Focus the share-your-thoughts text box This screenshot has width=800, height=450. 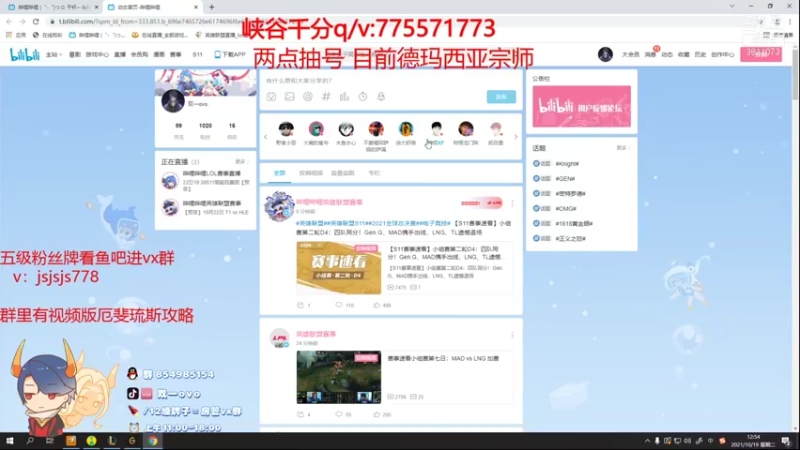[391, 81]
